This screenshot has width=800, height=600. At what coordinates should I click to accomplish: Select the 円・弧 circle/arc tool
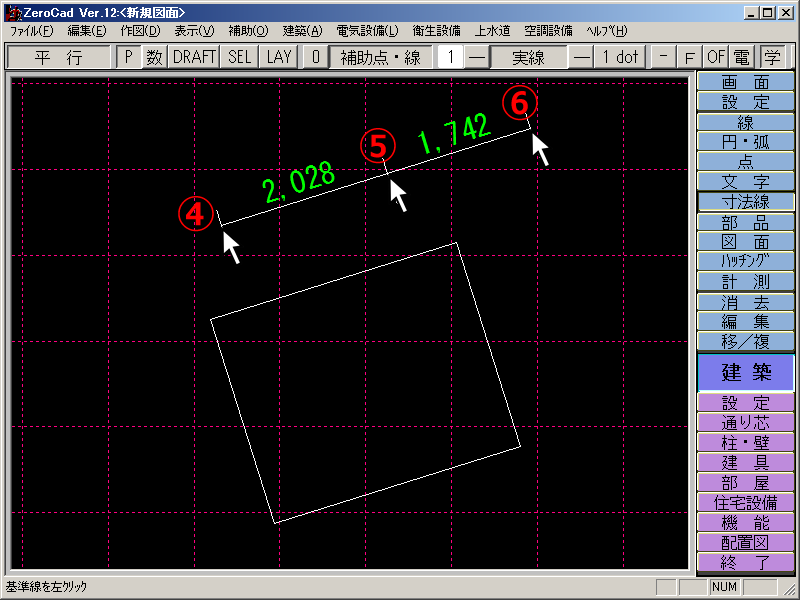coord(745,142)
